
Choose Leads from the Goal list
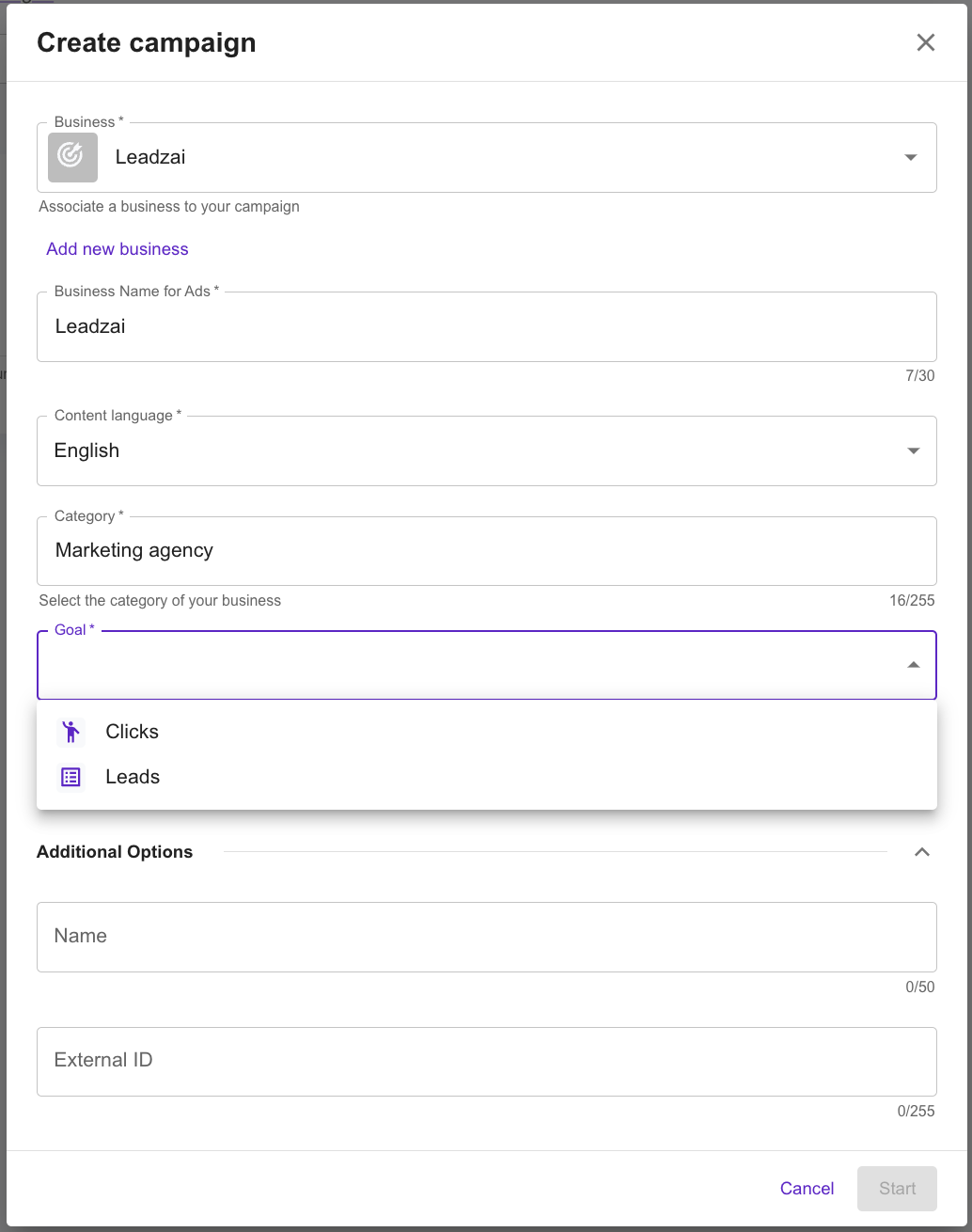tap(487, 777)
